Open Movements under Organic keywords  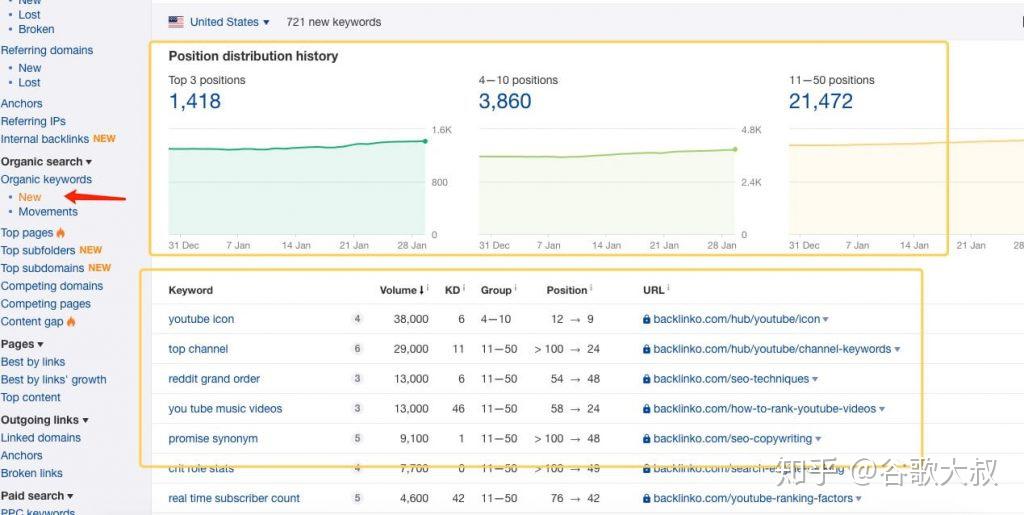(48, 211)
